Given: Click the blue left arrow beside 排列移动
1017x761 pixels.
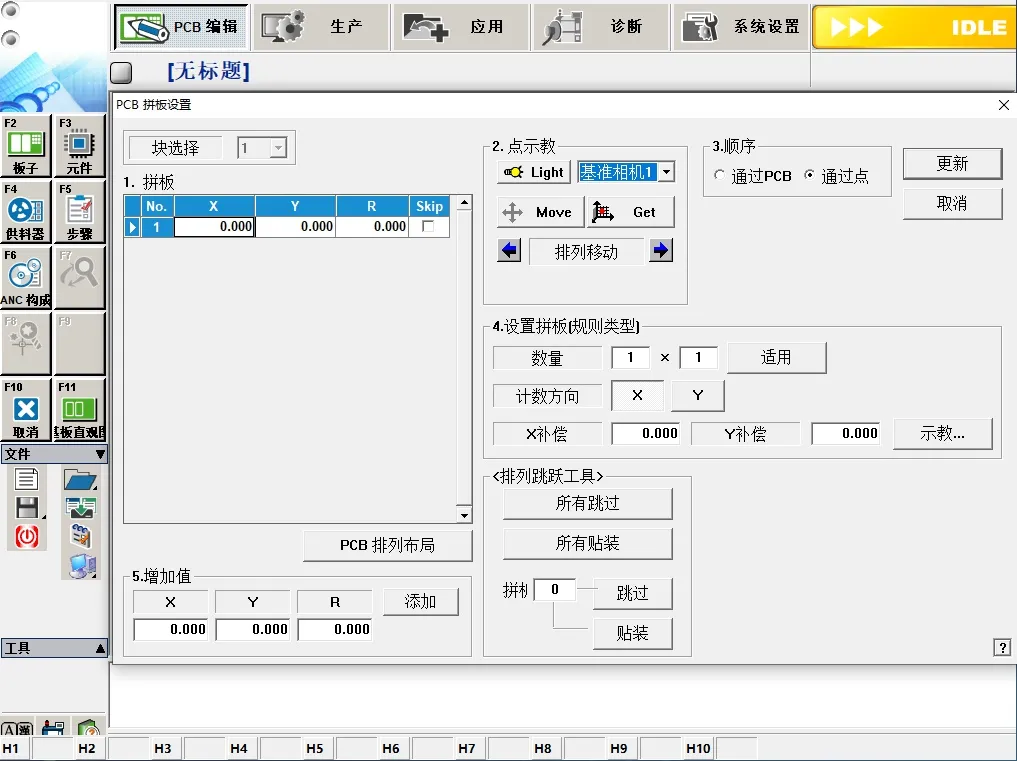Looking at the screenshot, I should 510,251.
